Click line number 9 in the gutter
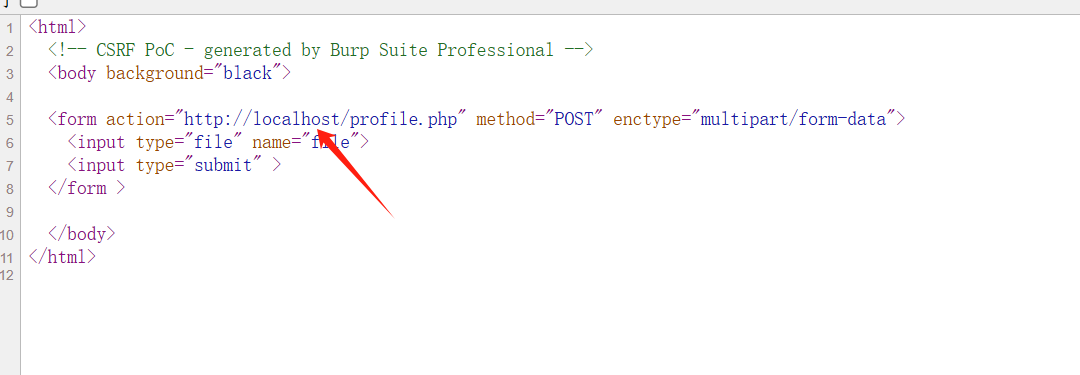 coord(10,212)
